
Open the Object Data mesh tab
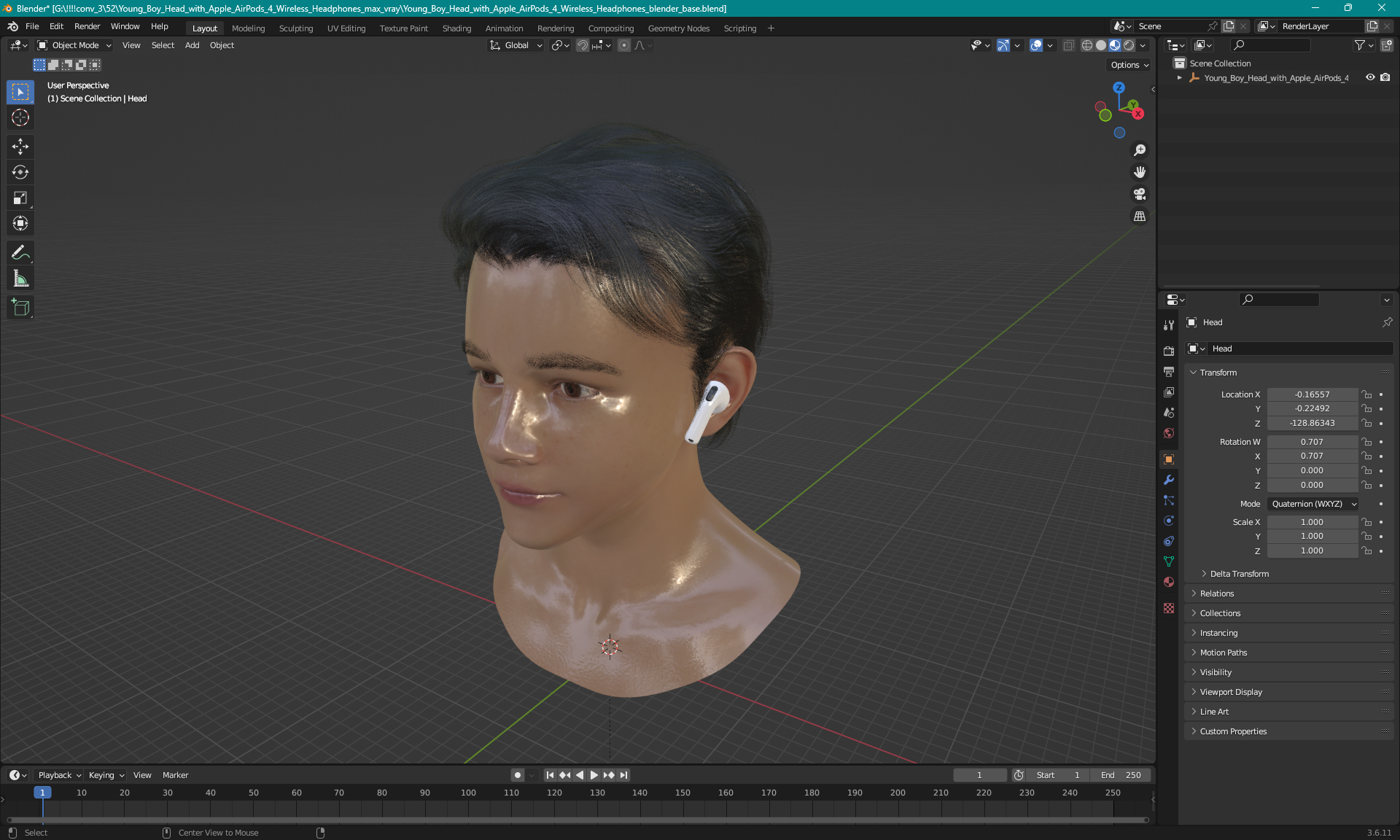(1169, 561)
